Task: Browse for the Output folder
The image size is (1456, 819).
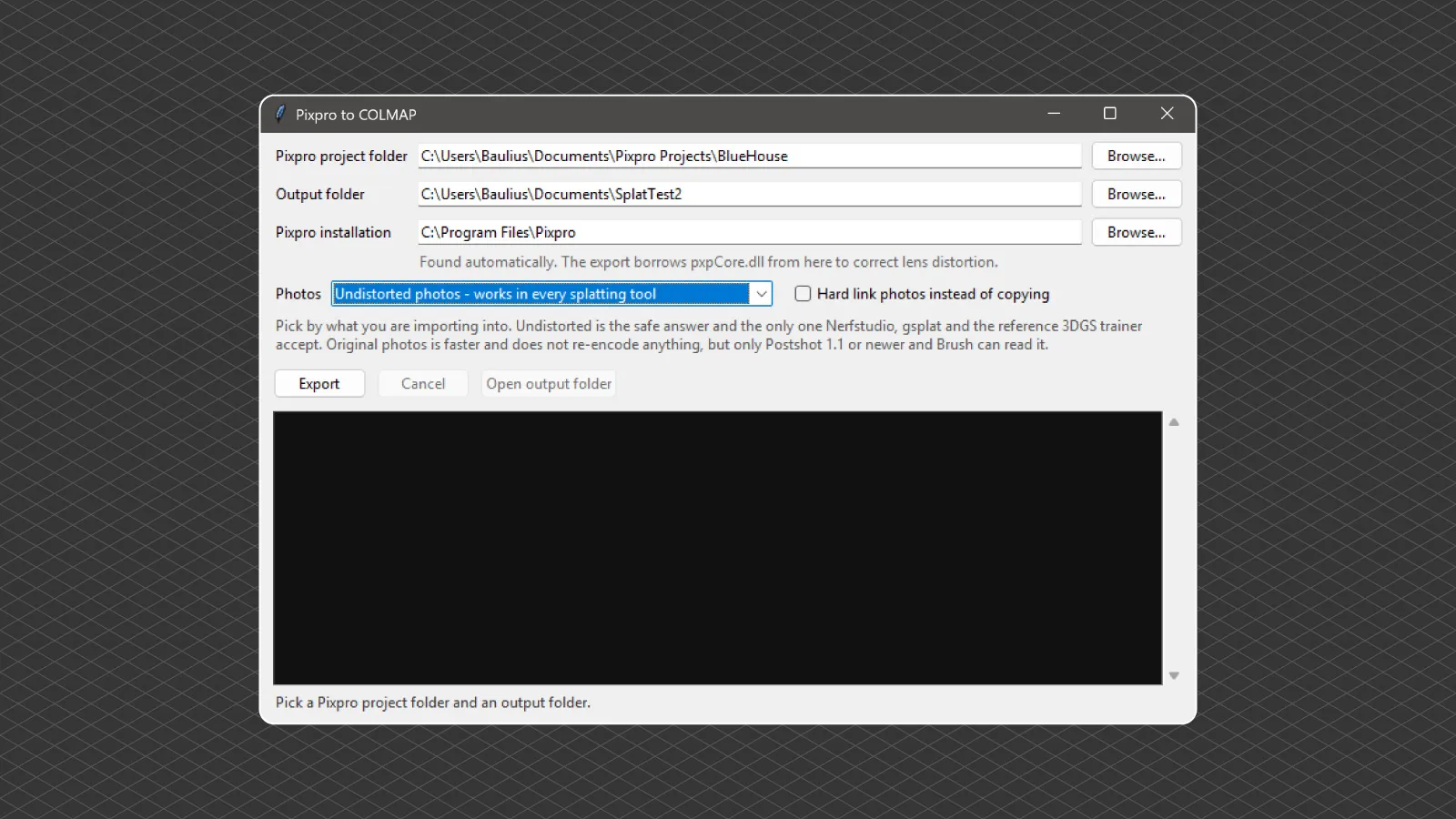Action: 1137,194
